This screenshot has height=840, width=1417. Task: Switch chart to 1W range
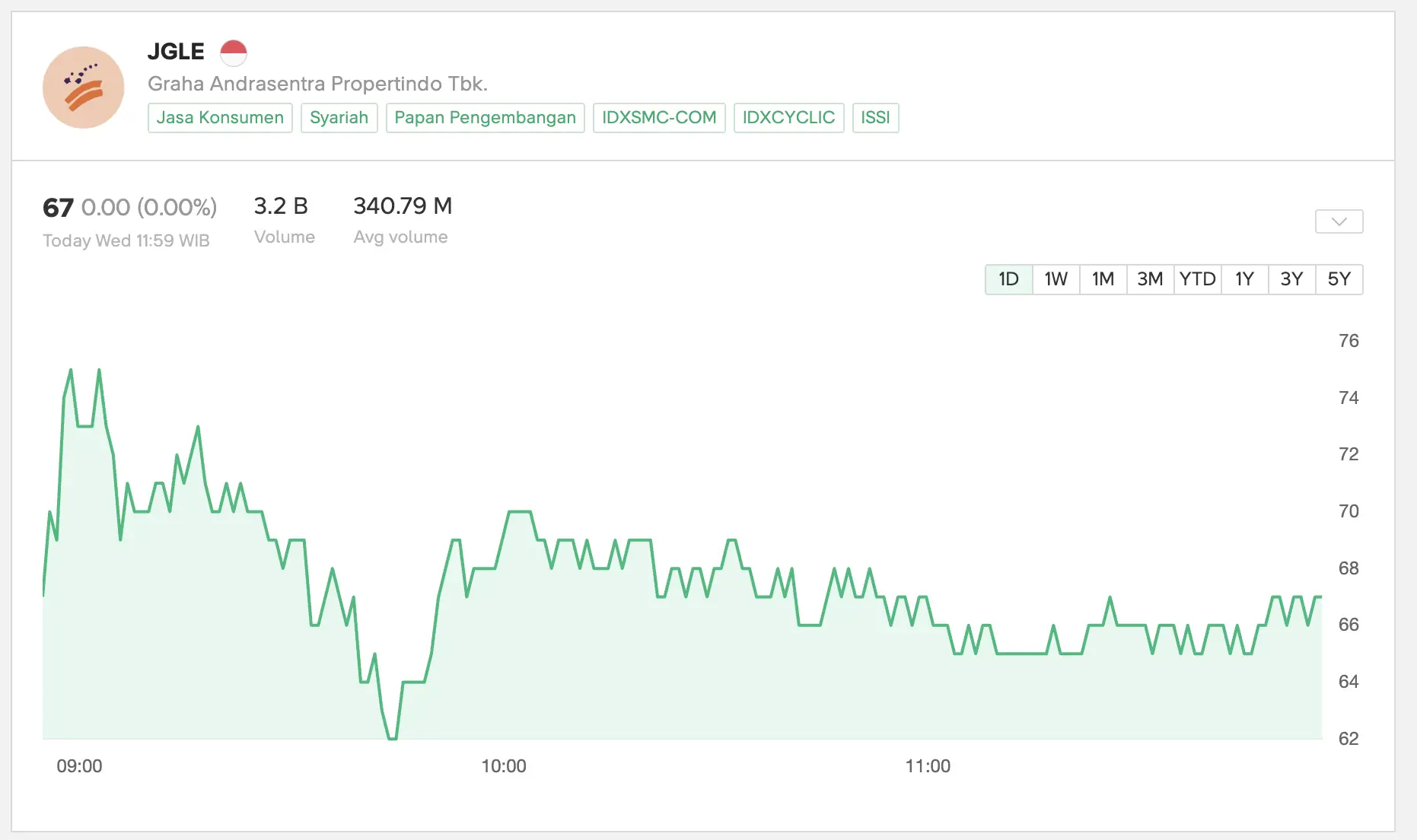(x=1056, y=279)
